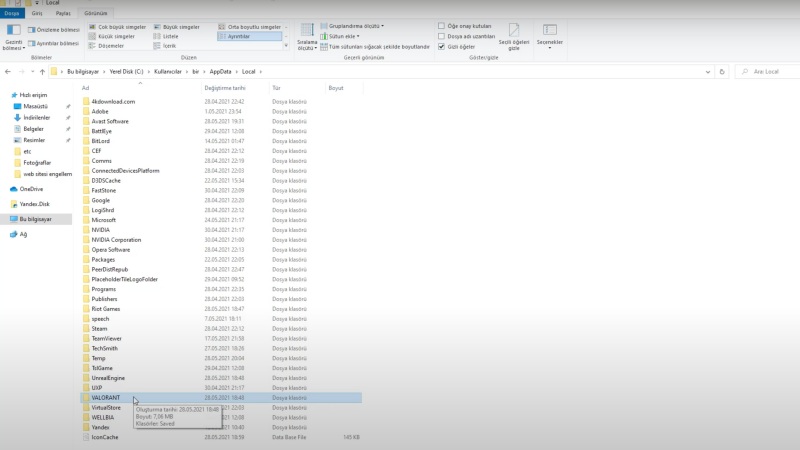Open Sıralama ölçütü sort options

(x=307, y=37)
